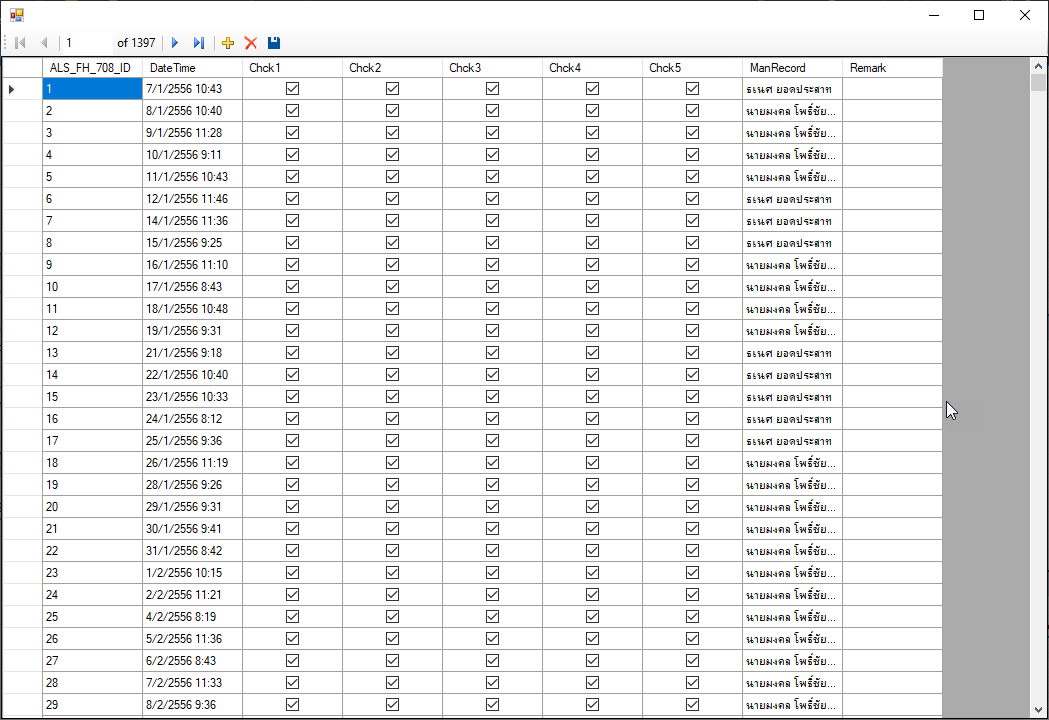Image resolution: width=1049 pixels, height=720 pixels.
Task: Sort by ALS_FH_708_ID column header
Action: point(92,68)
